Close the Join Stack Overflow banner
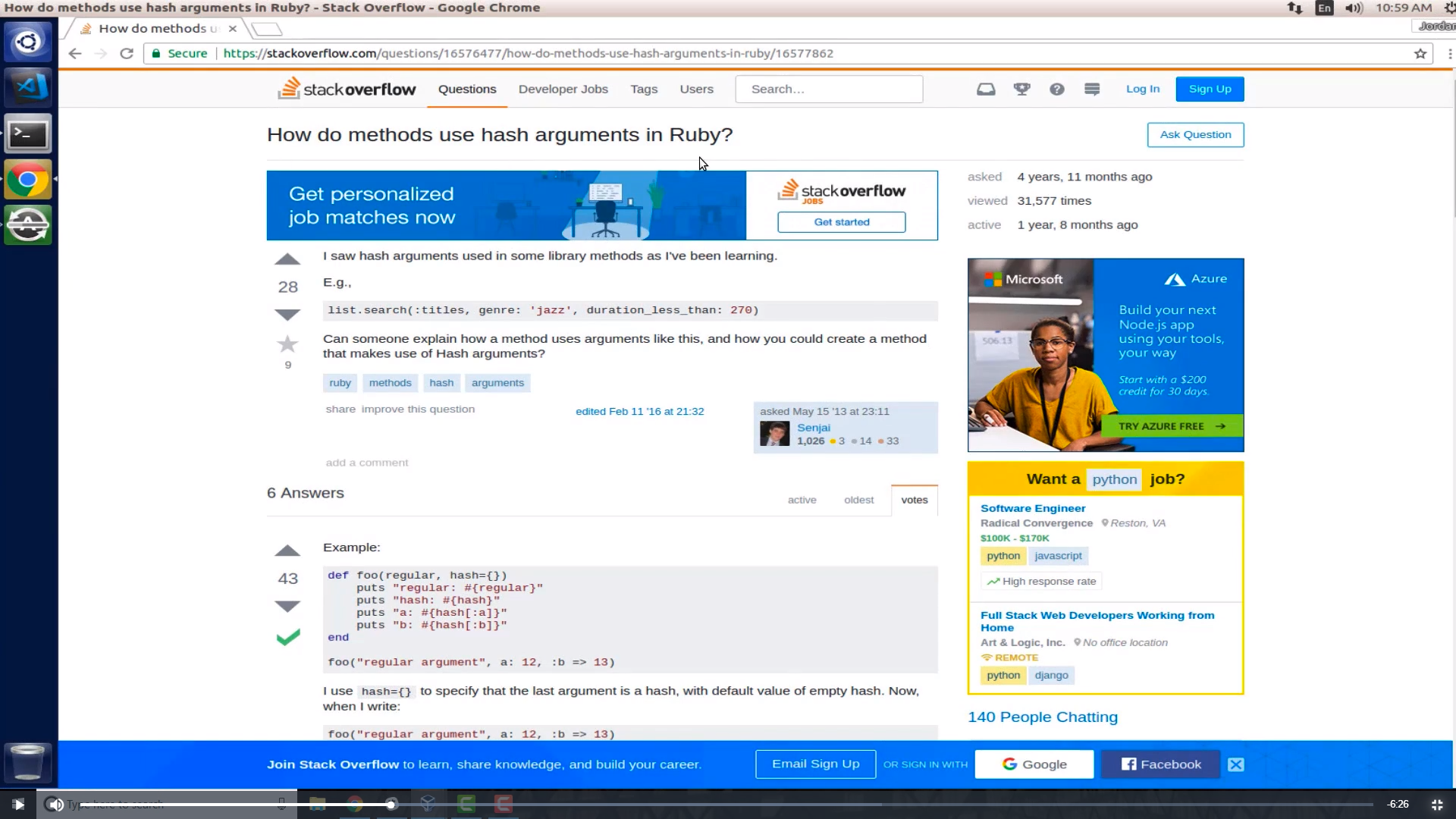Viewport: 1456px width, 819px height. click(1236, 764)
